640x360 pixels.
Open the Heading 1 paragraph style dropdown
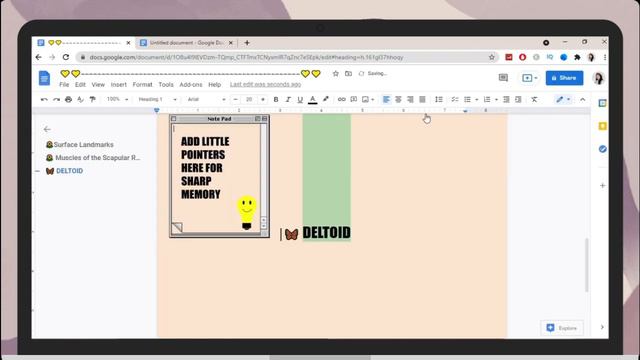157,99
